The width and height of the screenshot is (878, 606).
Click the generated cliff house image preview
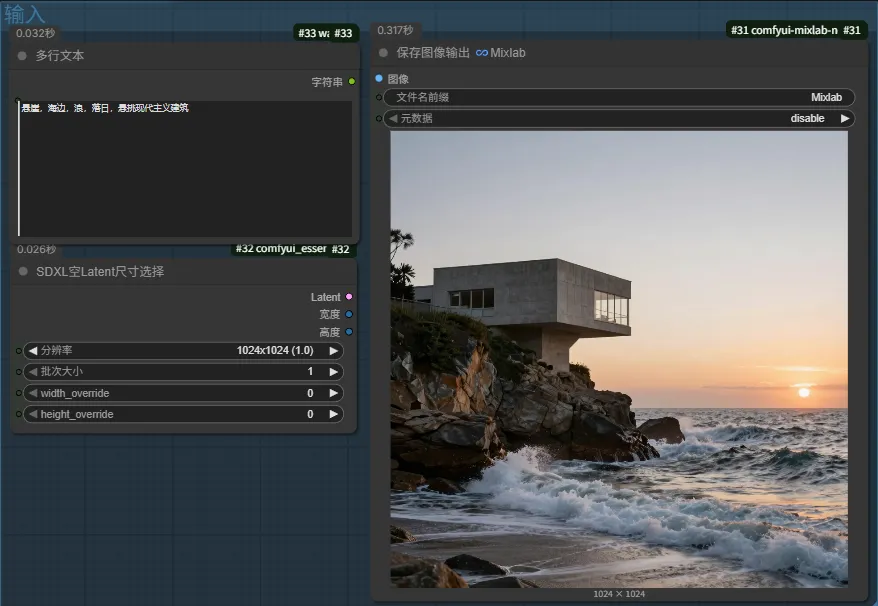(619, 359)
